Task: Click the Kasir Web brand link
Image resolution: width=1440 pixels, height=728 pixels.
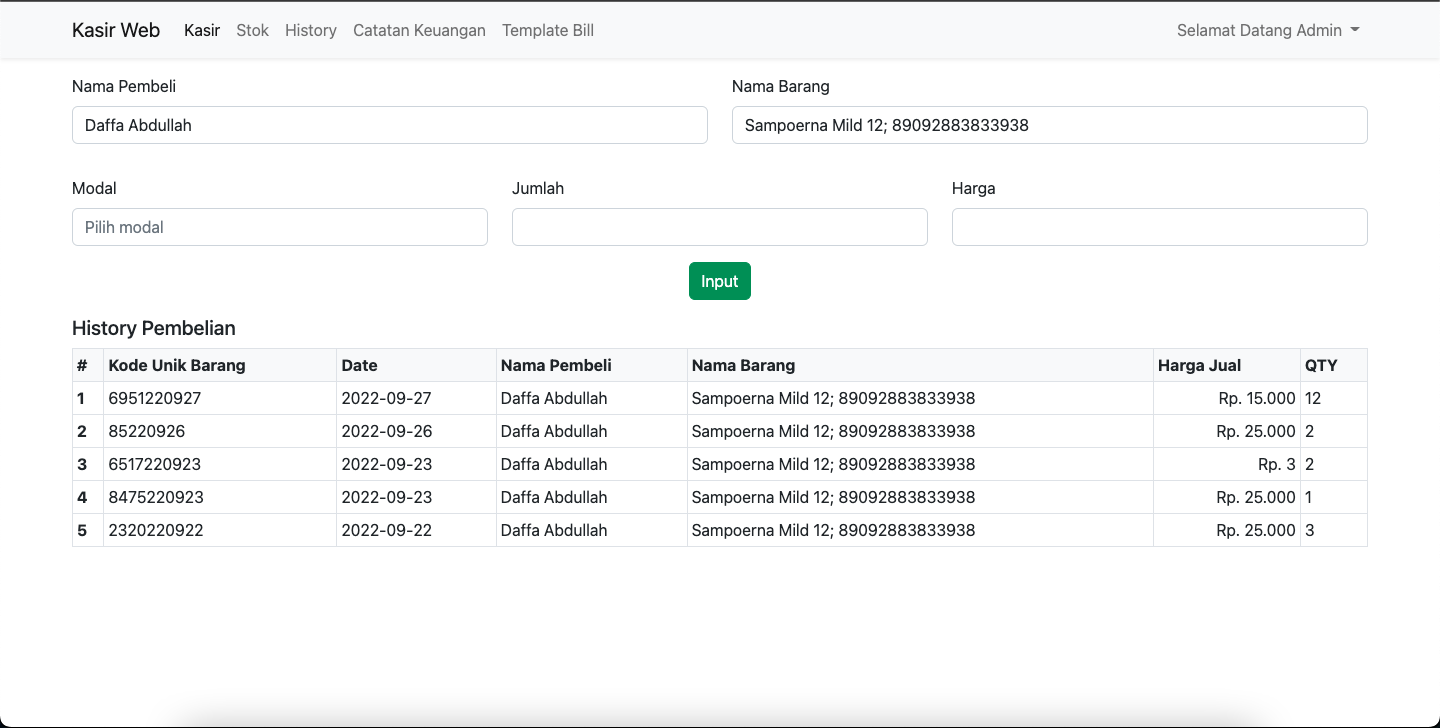Action: [116, 30]
